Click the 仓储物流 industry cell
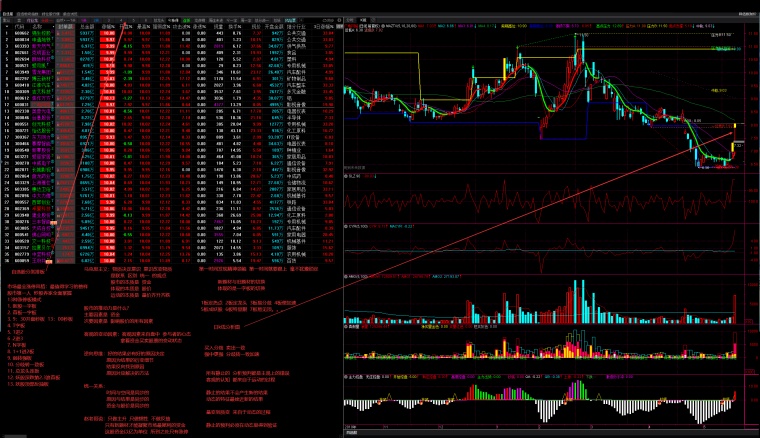The width and height of the screenshot is (760, 438). [x=296, y=183]
